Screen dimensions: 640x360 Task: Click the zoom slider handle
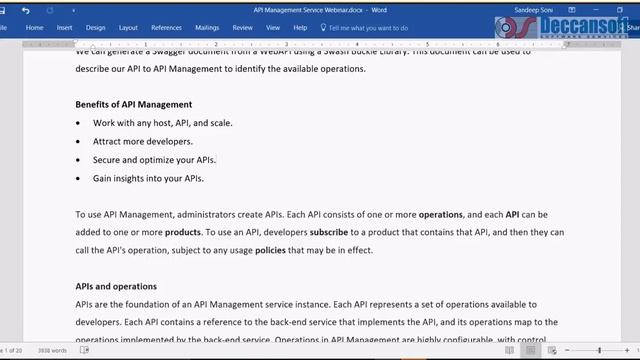pos(599,350)
